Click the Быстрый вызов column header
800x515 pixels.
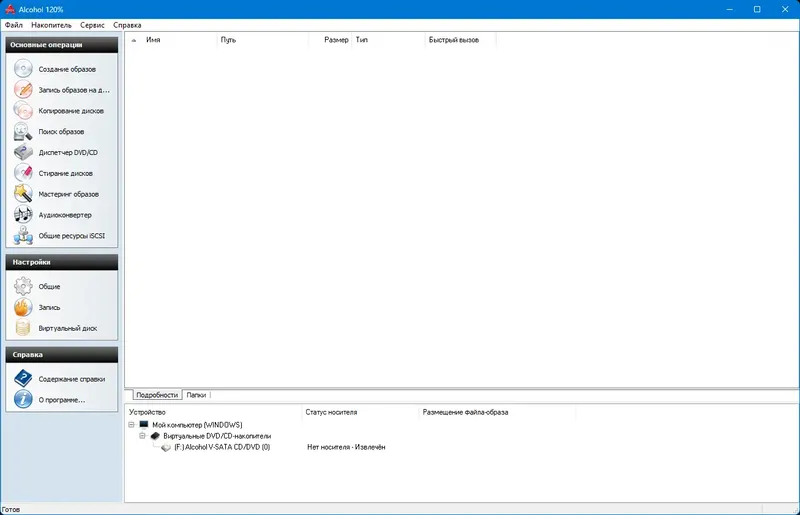point(460,40)
